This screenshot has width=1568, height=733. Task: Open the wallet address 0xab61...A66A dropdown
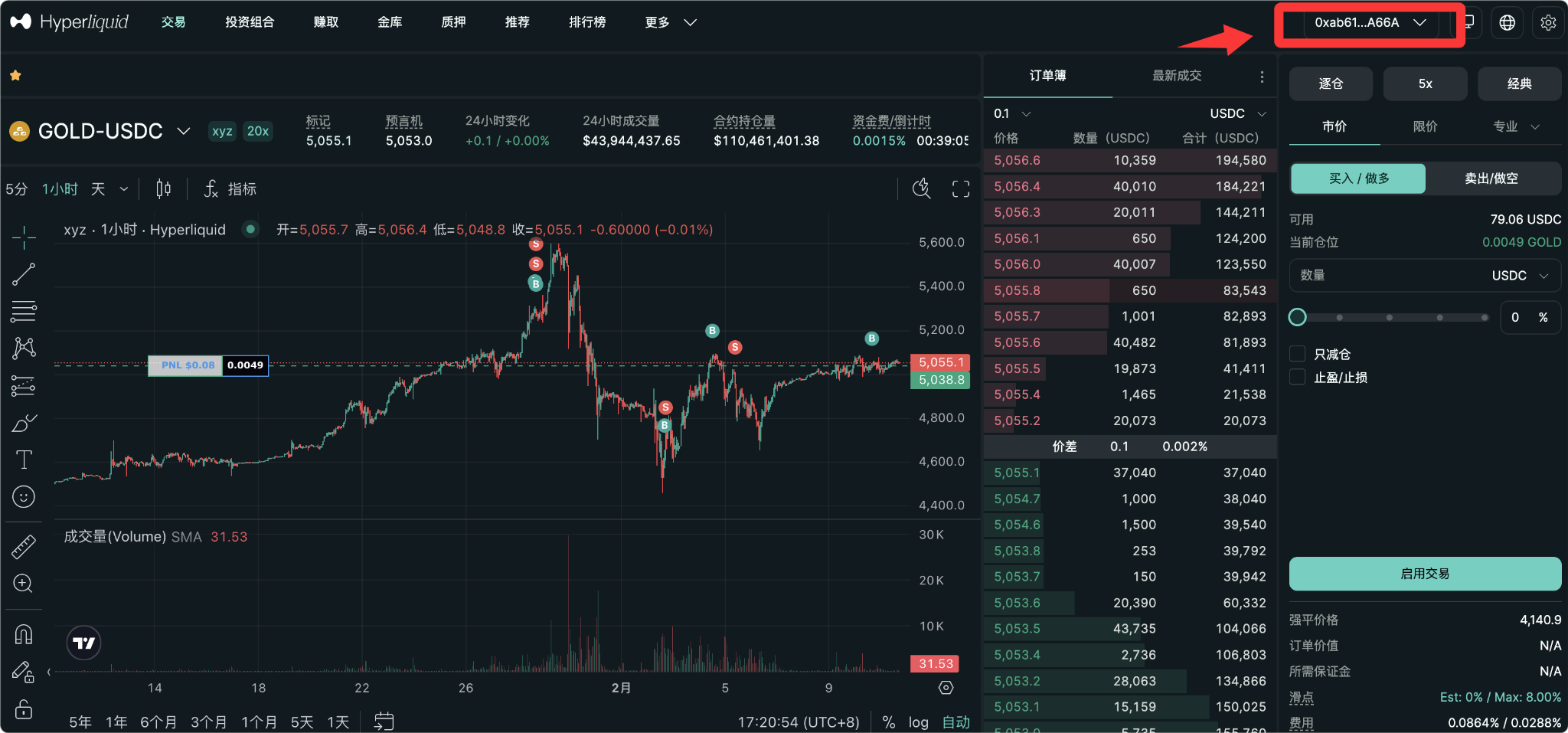click(x=1369, y=22)
